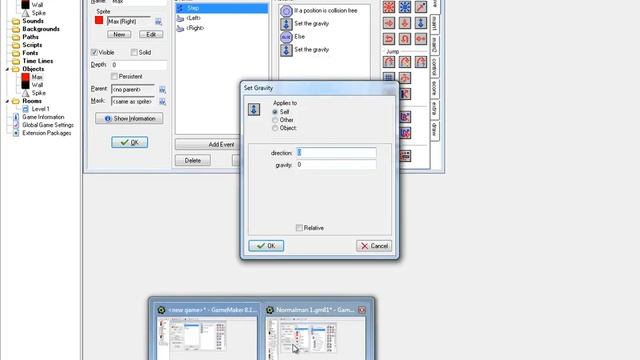Viewport: 640px width, 360px height.
Task: Switch to the extra tab
Action: 434,109
